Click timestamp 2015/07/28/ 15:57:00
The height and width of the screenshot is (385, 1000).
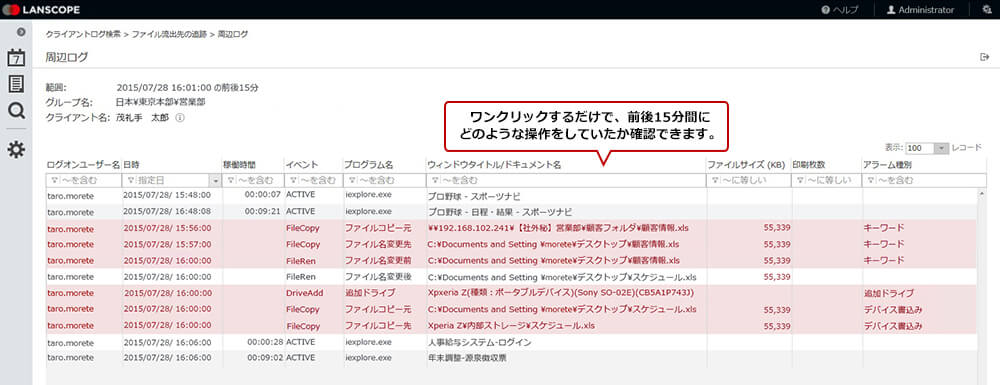click(167, 244)
